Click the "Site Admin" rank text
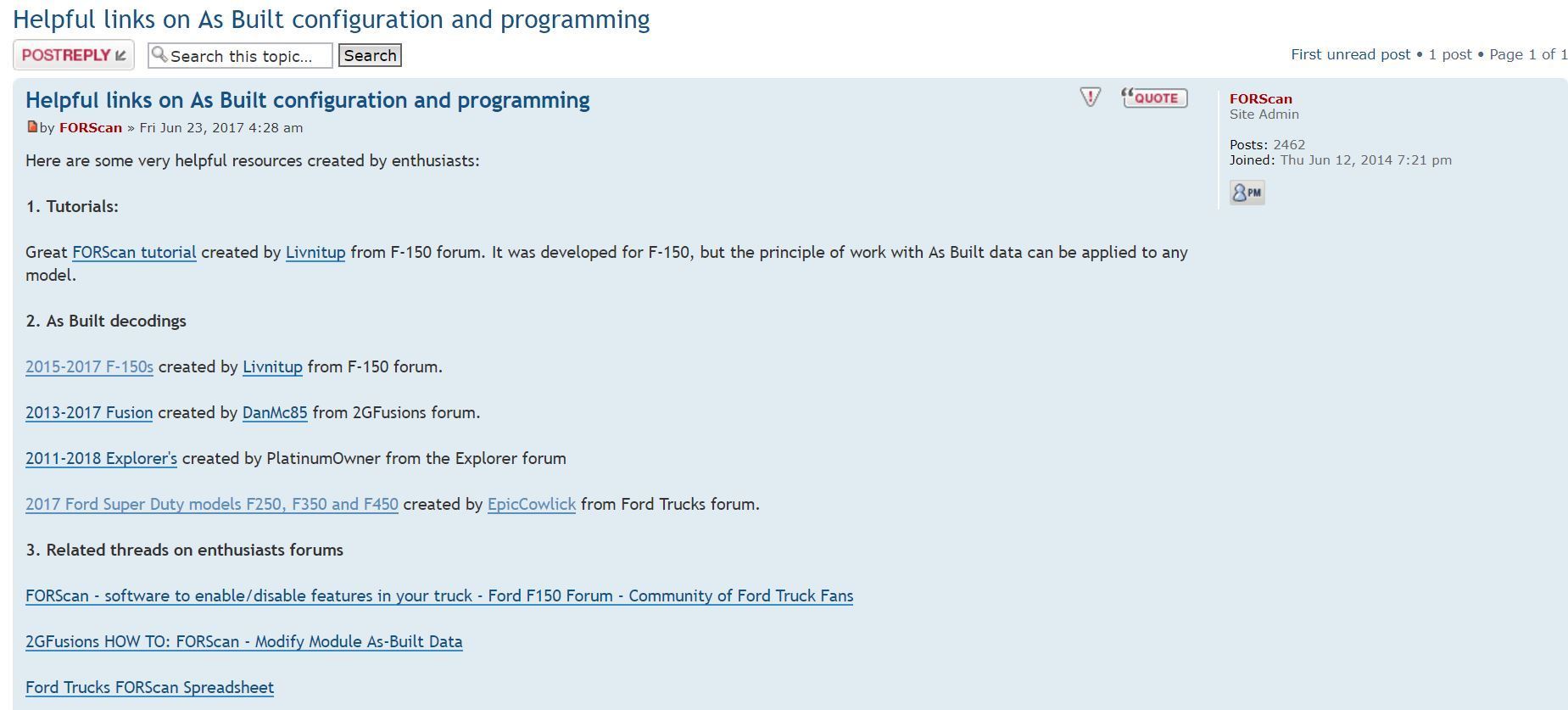This screenshot has width=1568, height=710. tap(1264, 115)
